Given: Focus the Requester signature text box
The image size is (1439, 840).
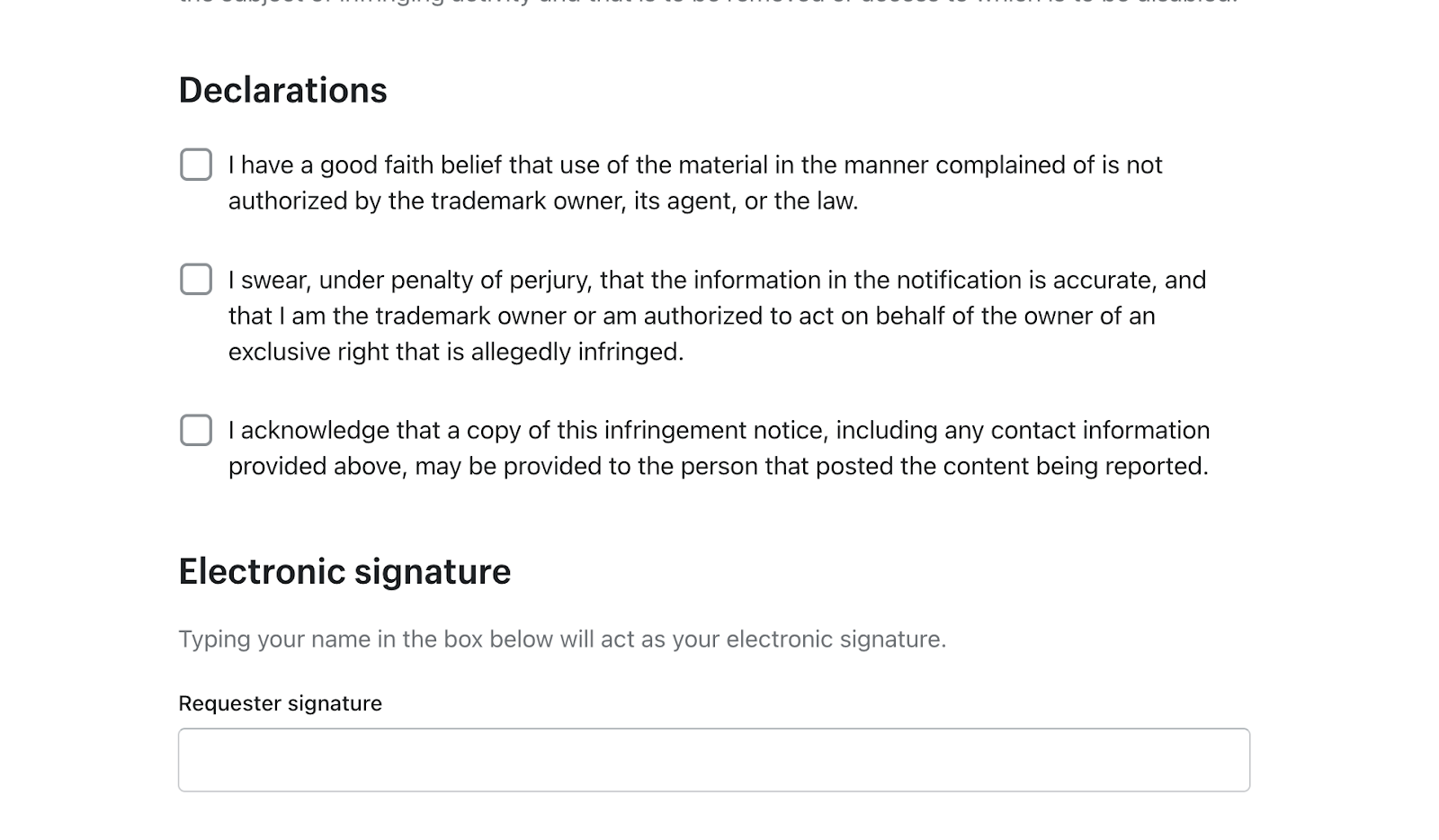Looking at the screenshot, I should click(x=713, y=760).
